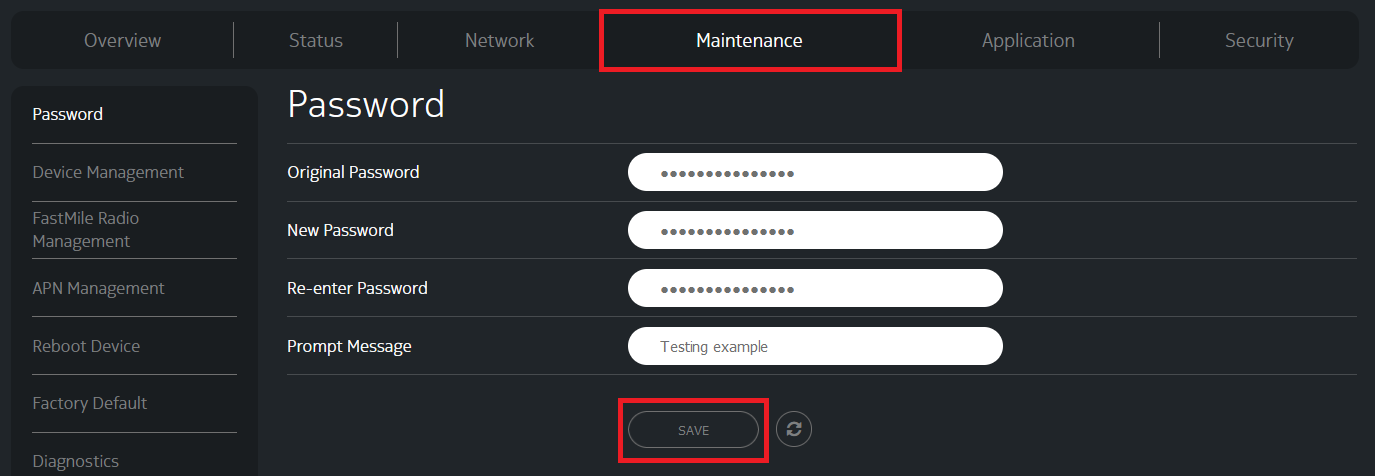Image resolution: width=1375 pixels, height=476 pixels.
Task: Click the Original Password field
Action: tap(815, 172)
